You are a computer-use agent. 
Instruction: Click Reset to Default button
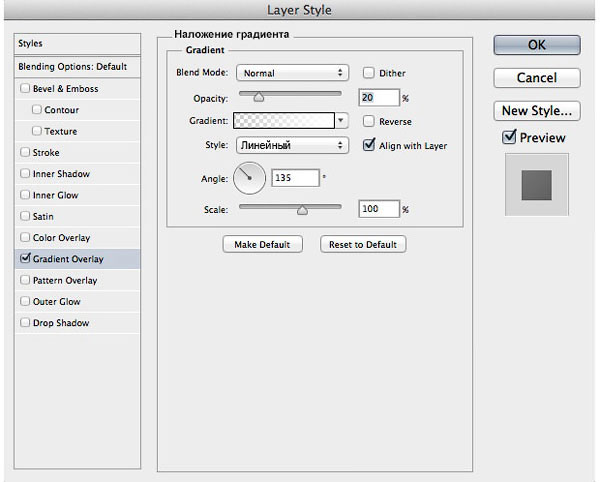363,244
